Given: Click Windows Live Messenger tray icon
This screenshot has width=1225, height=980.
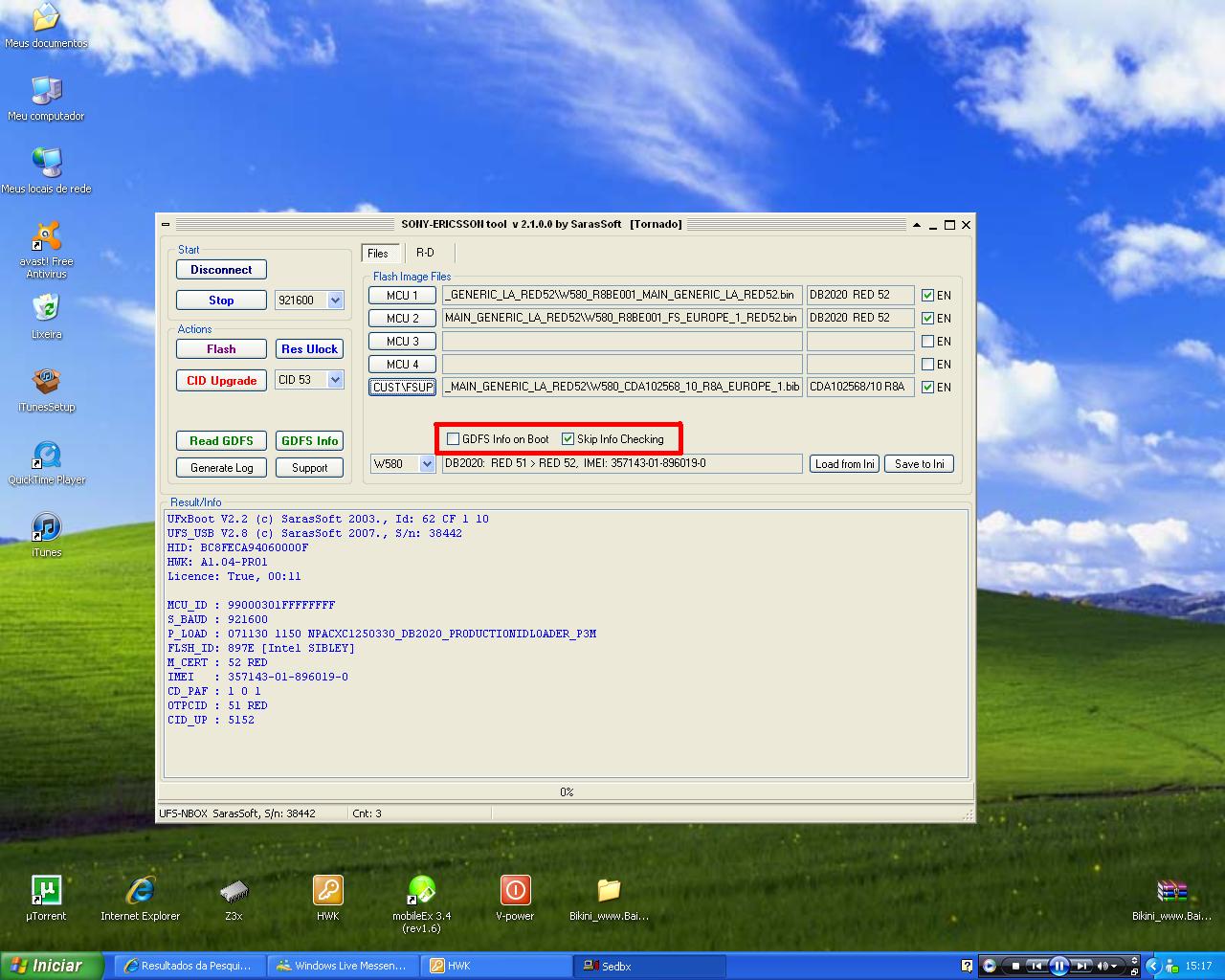Looking at the screenshot, I should (1171, 966).
